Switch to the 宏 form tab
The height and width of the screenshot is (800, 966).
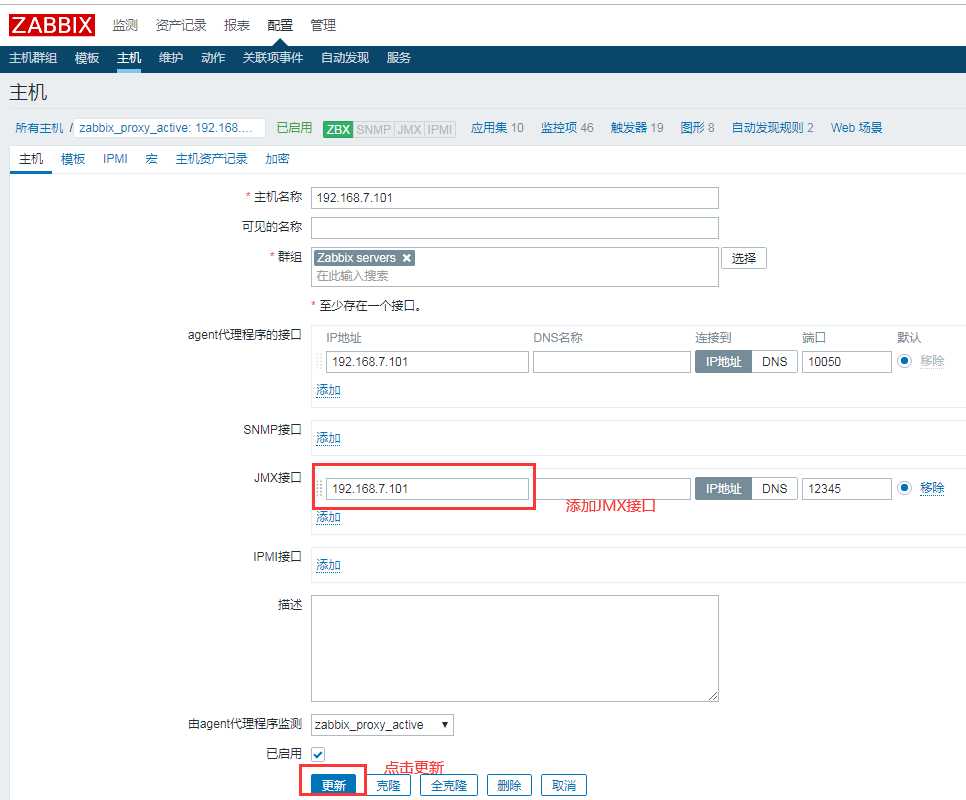pyautogui.click(x=152, y=159)
